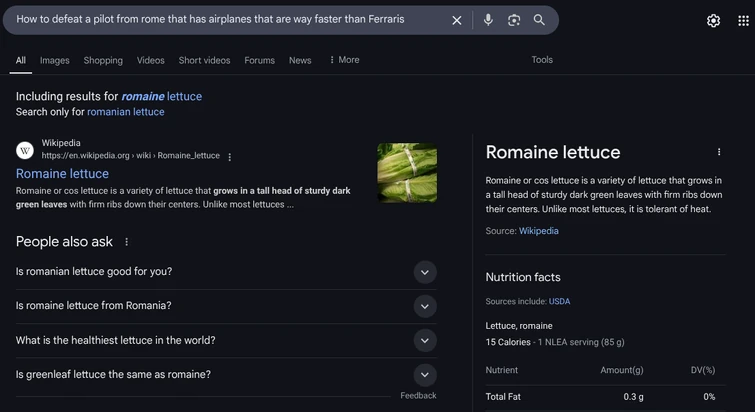Screen dimensions: 755x412
Task: Switch to the Images tab
Action: [55, 60]
